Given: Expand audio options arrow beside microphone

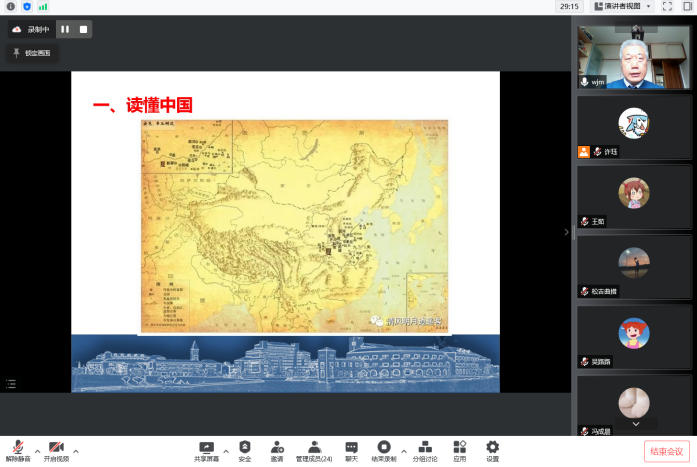Looking at the screenshot, I should [x=37, y=451].
